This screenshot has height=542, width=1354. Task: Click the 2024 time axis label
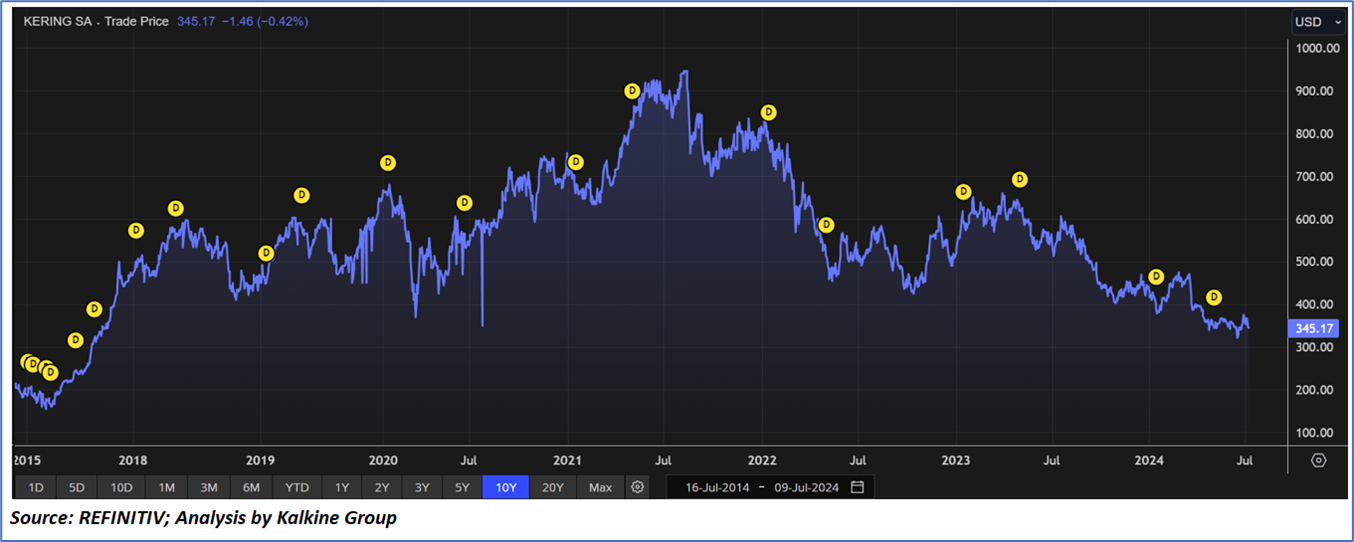(1149, 460)
